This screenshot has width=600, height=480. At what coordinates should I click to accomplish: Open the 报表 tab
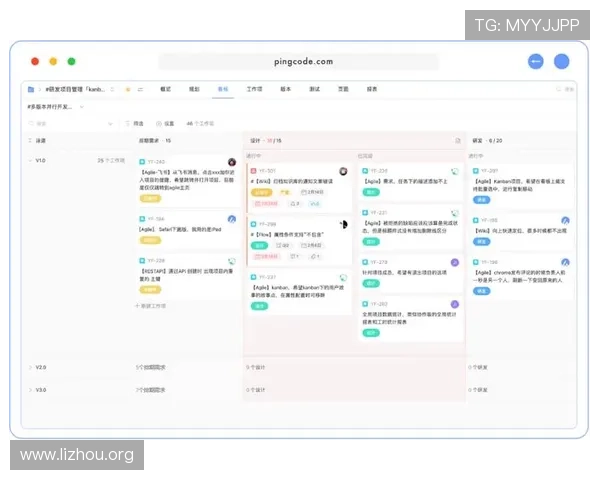click(372, 89)
